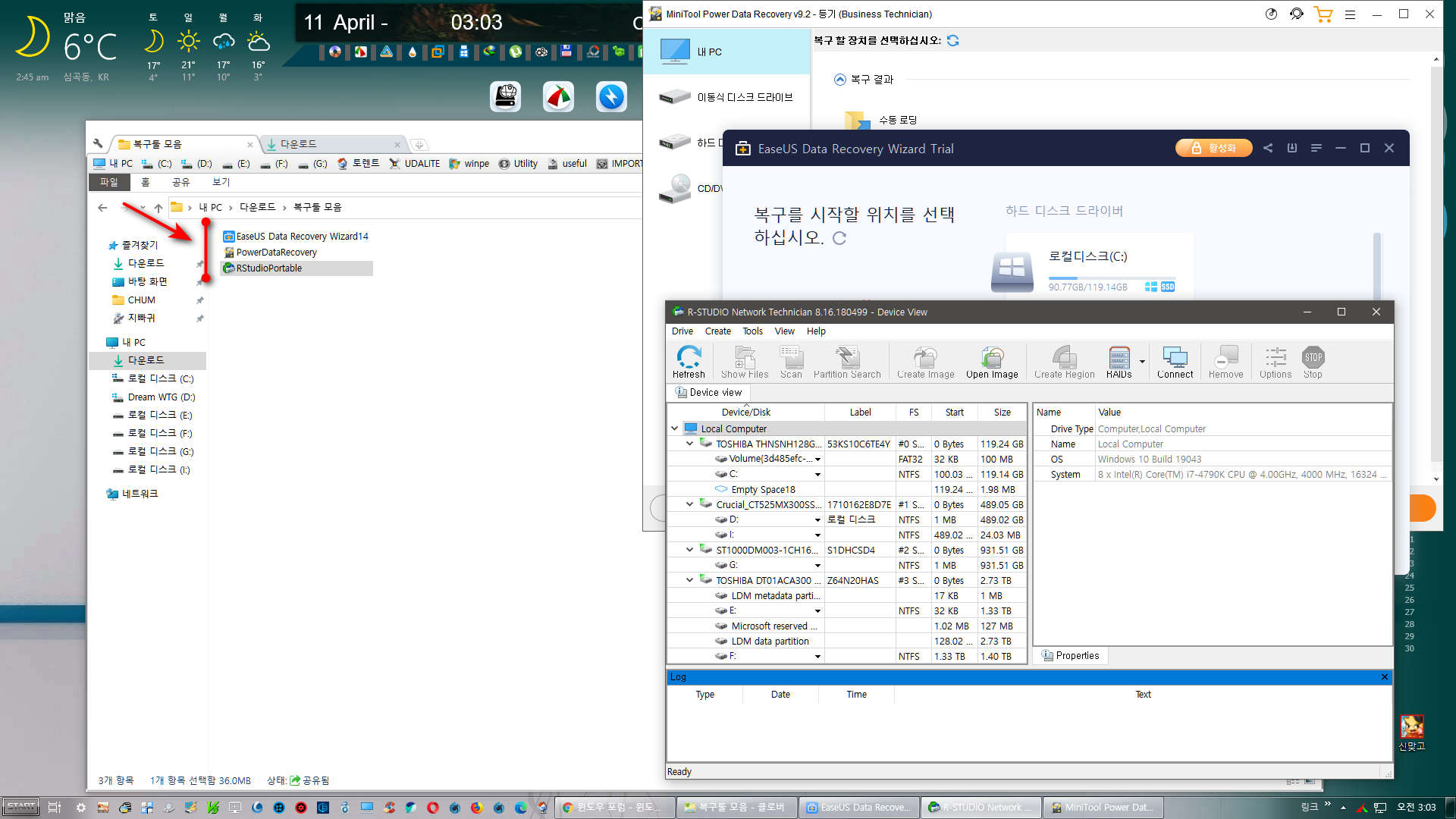1456x819 pixels.
Task: Open the Drive menu in R-Studio
Action: [682, 331]
